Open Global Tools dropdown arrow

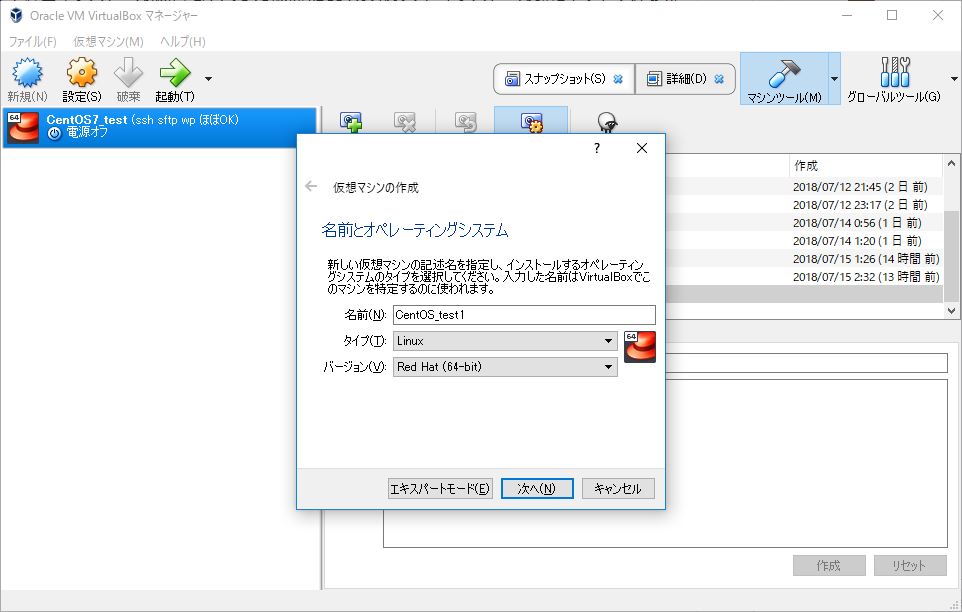[954, 78]
